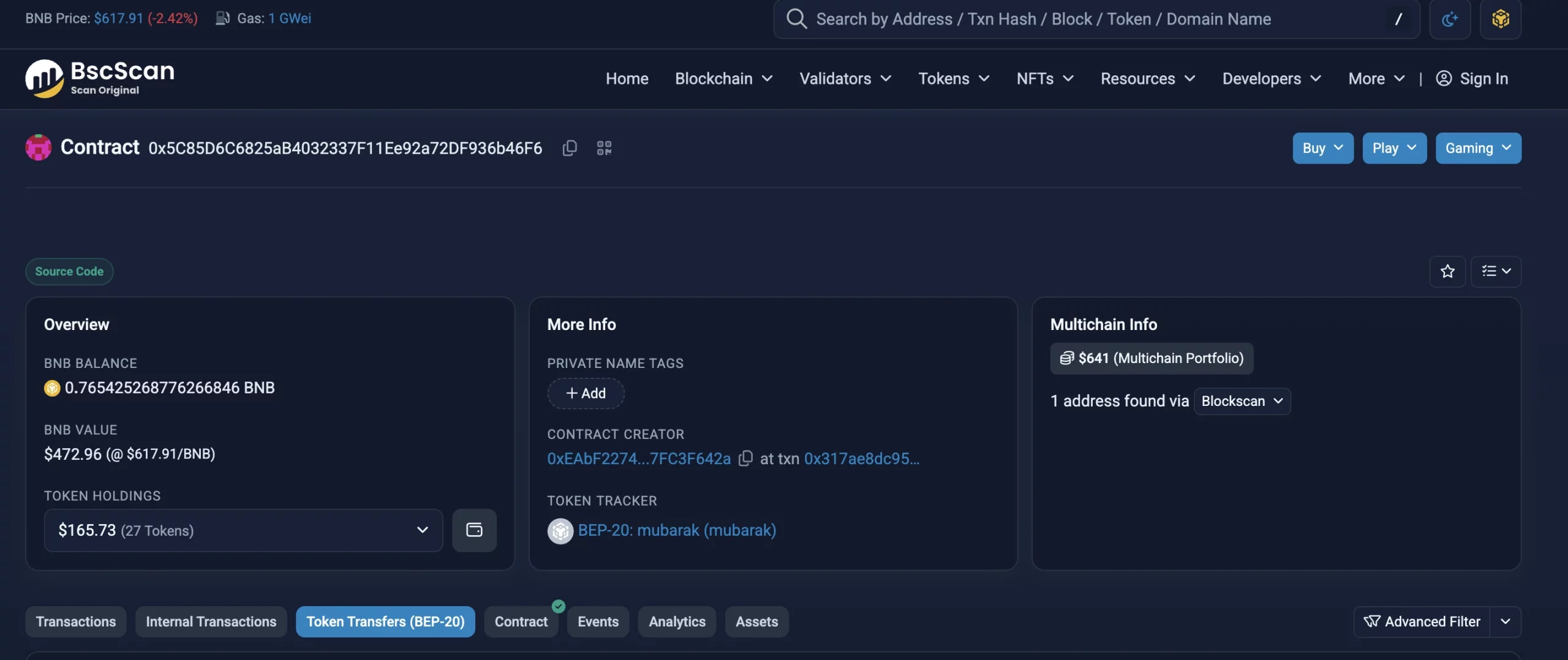Expand the NFTs menu

pos(1045,78)
